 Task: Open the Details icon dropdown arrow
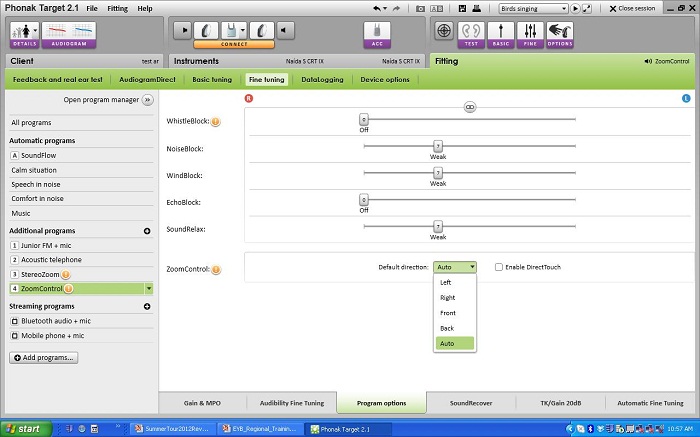(x=35, y=30)
